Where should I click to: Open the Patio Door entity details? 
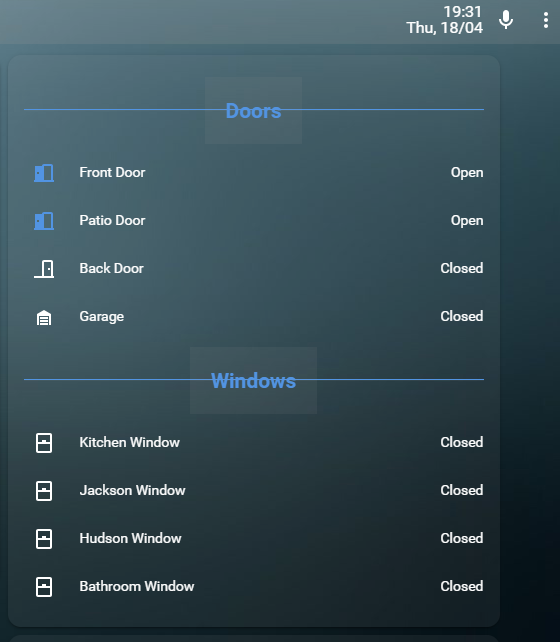(x=254, y=221)
